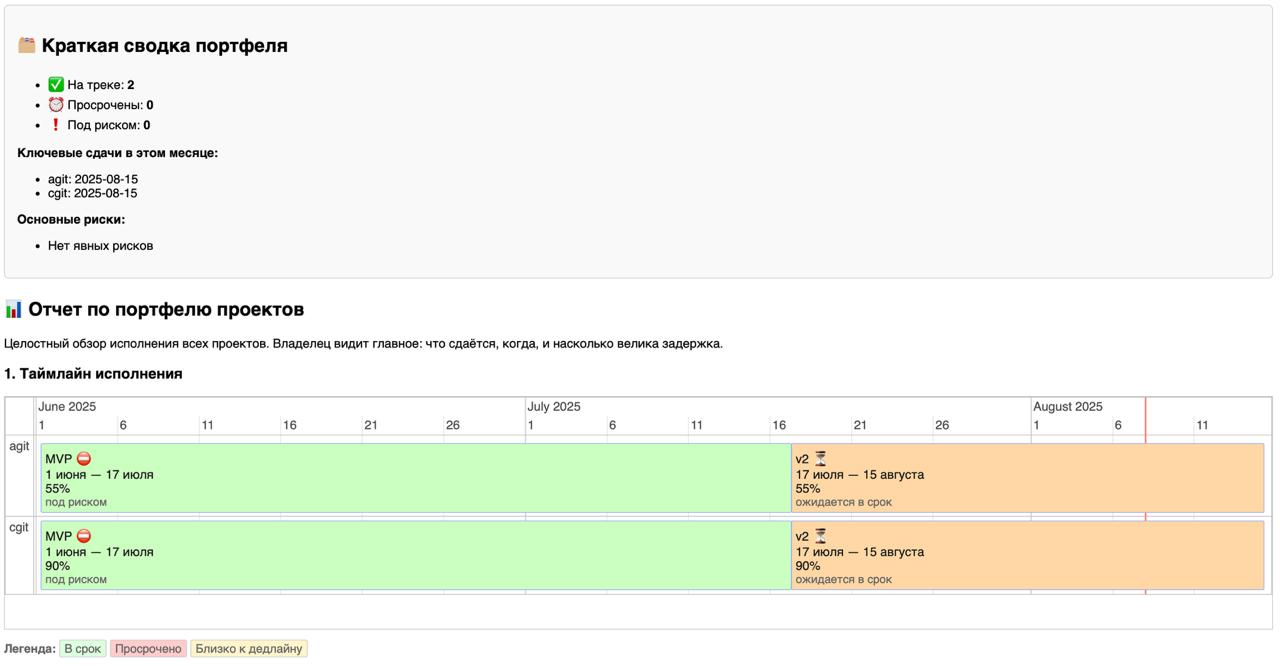Select the green В срок legend swatch
Screen dimensions: 1280x666
pyautogui.click(x=83, y=649)
